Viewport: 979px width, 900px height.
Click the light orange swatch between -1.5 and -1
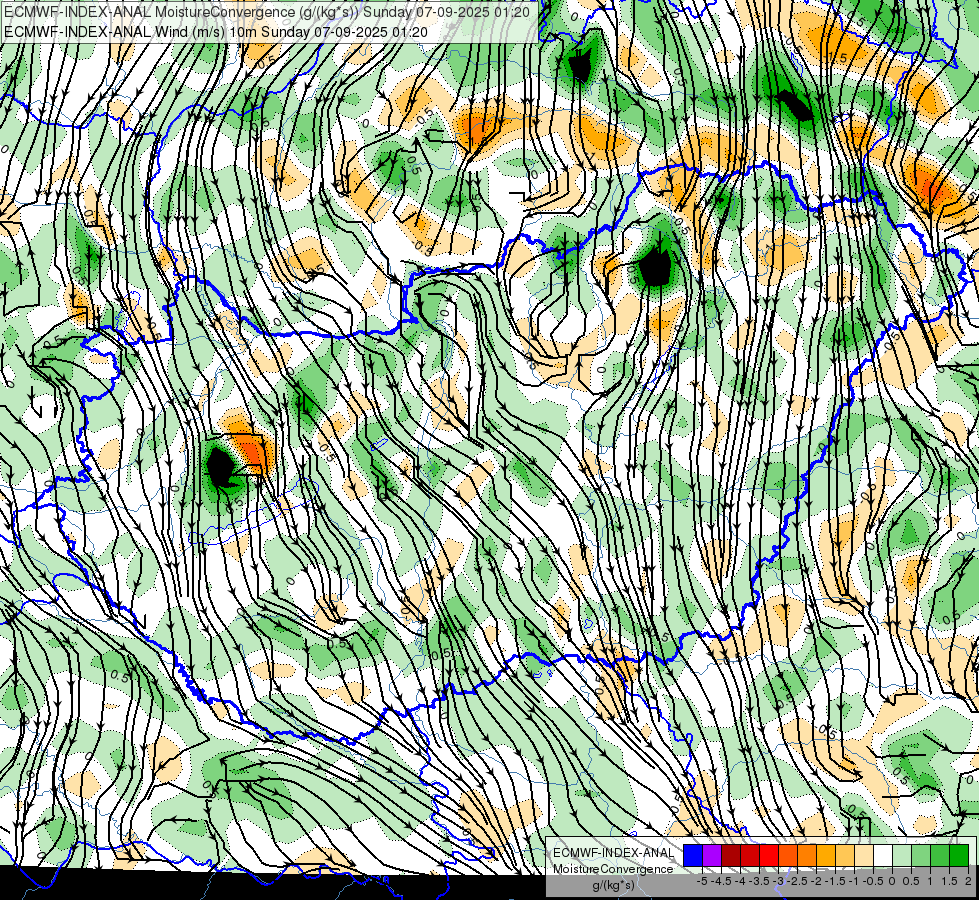(x=845, y=855)
